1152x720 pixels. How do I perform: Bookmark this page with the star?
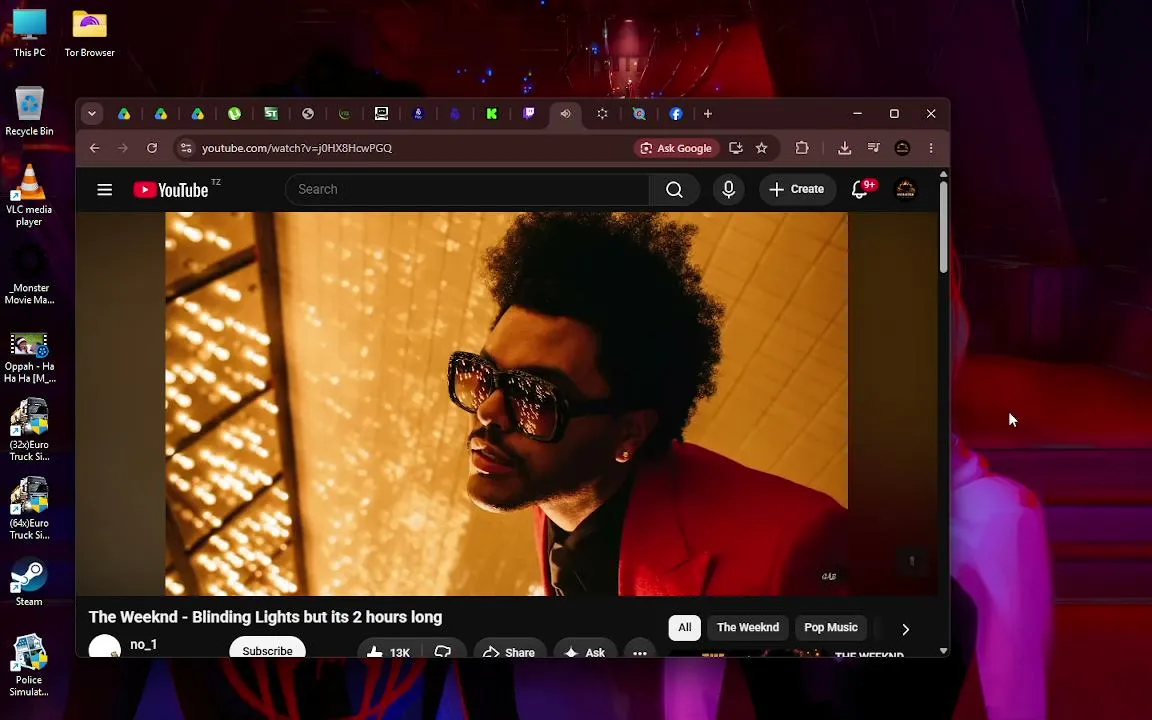point(762,148)
